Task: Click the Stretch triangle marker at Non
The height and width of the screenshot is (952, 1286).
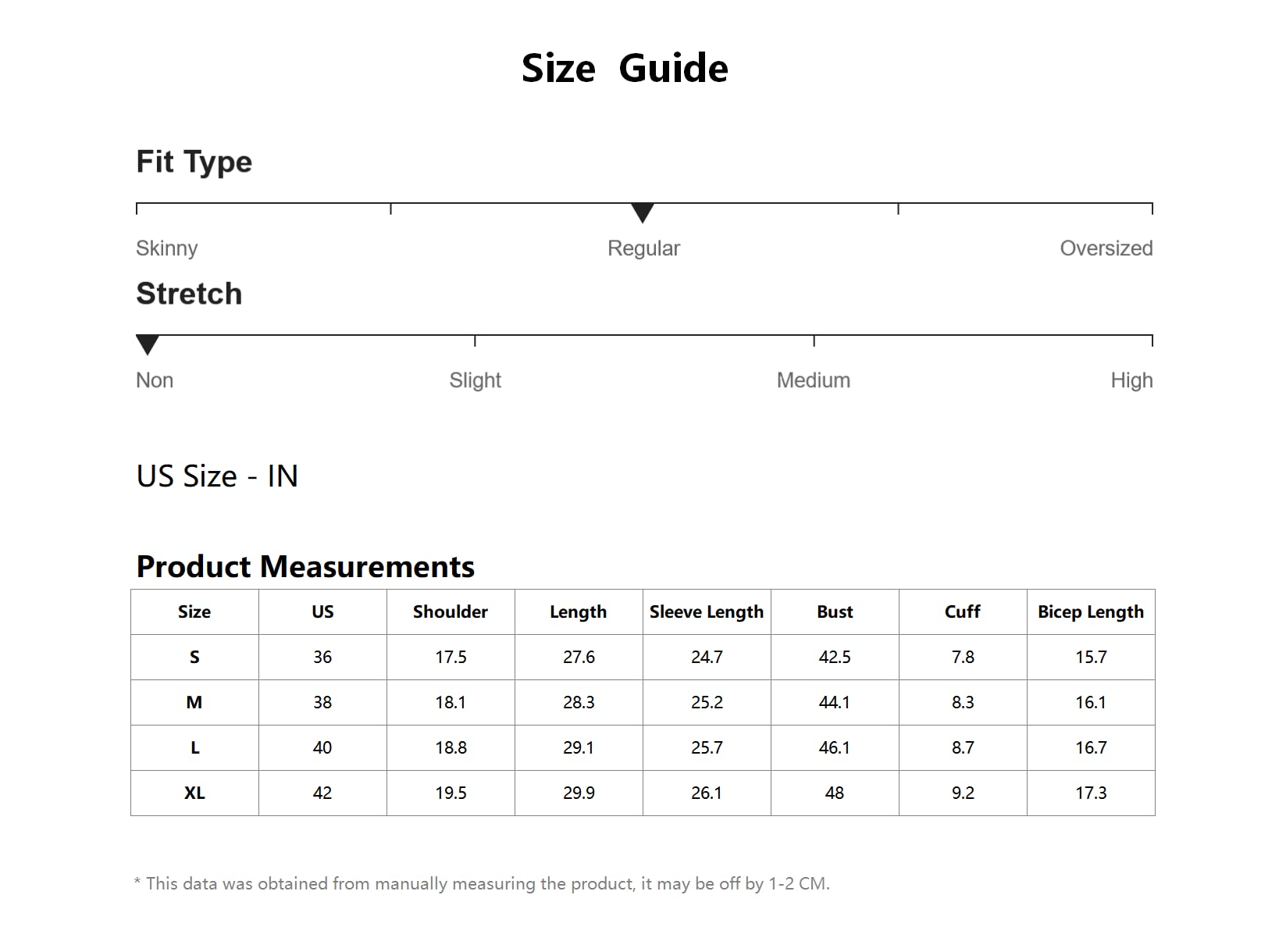Action: click(x=148, y=344)
